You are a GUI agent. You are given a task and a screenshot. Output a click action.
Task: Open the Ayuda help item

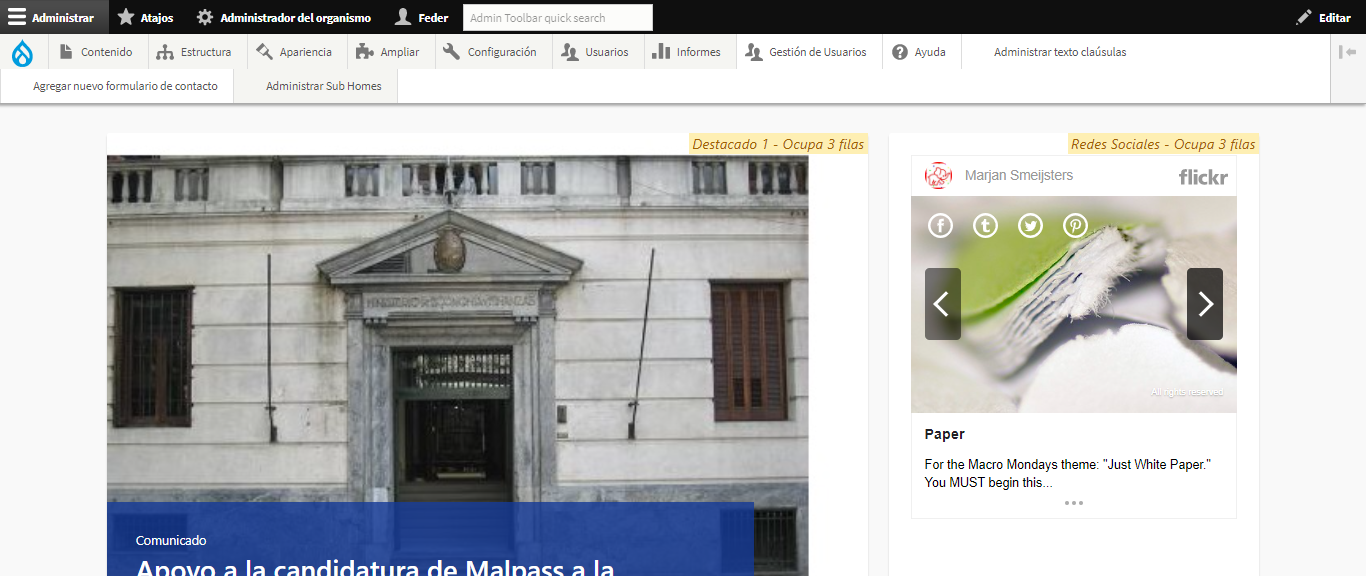[920, 52]
